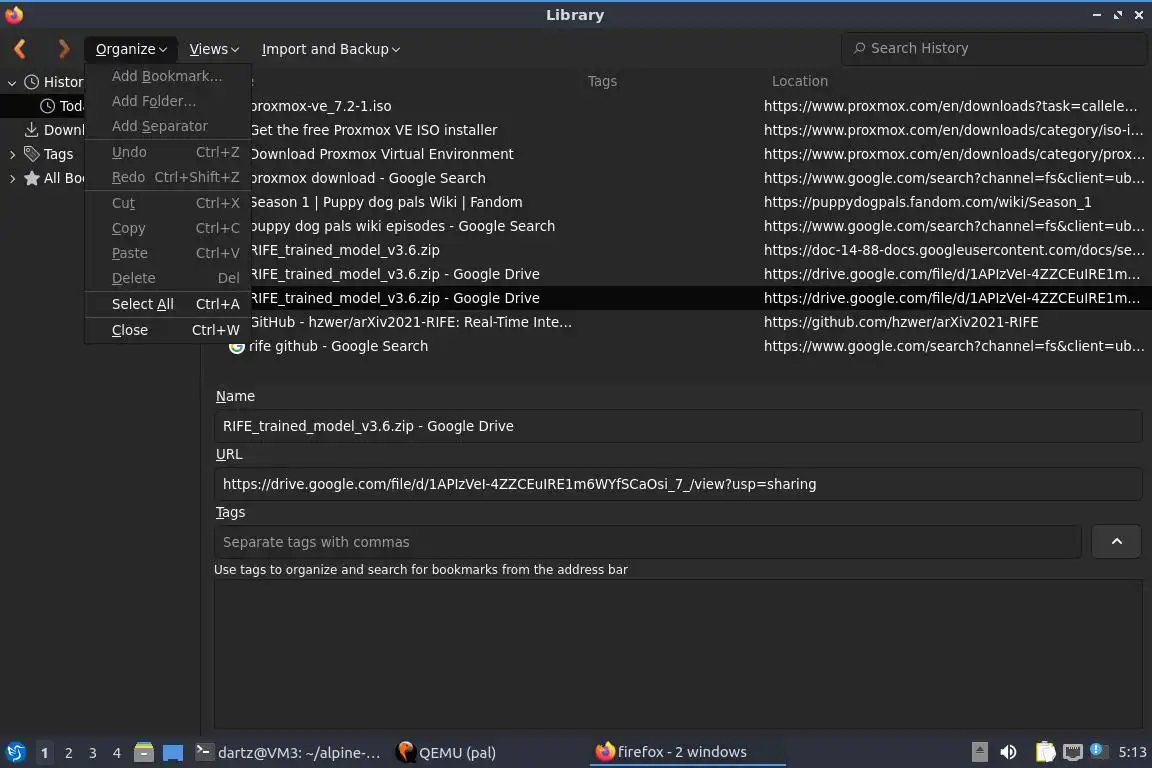Screen dimensions: 1152x768
Task: Choose Select All from Organize menu
Action: (x=168, y=304)
